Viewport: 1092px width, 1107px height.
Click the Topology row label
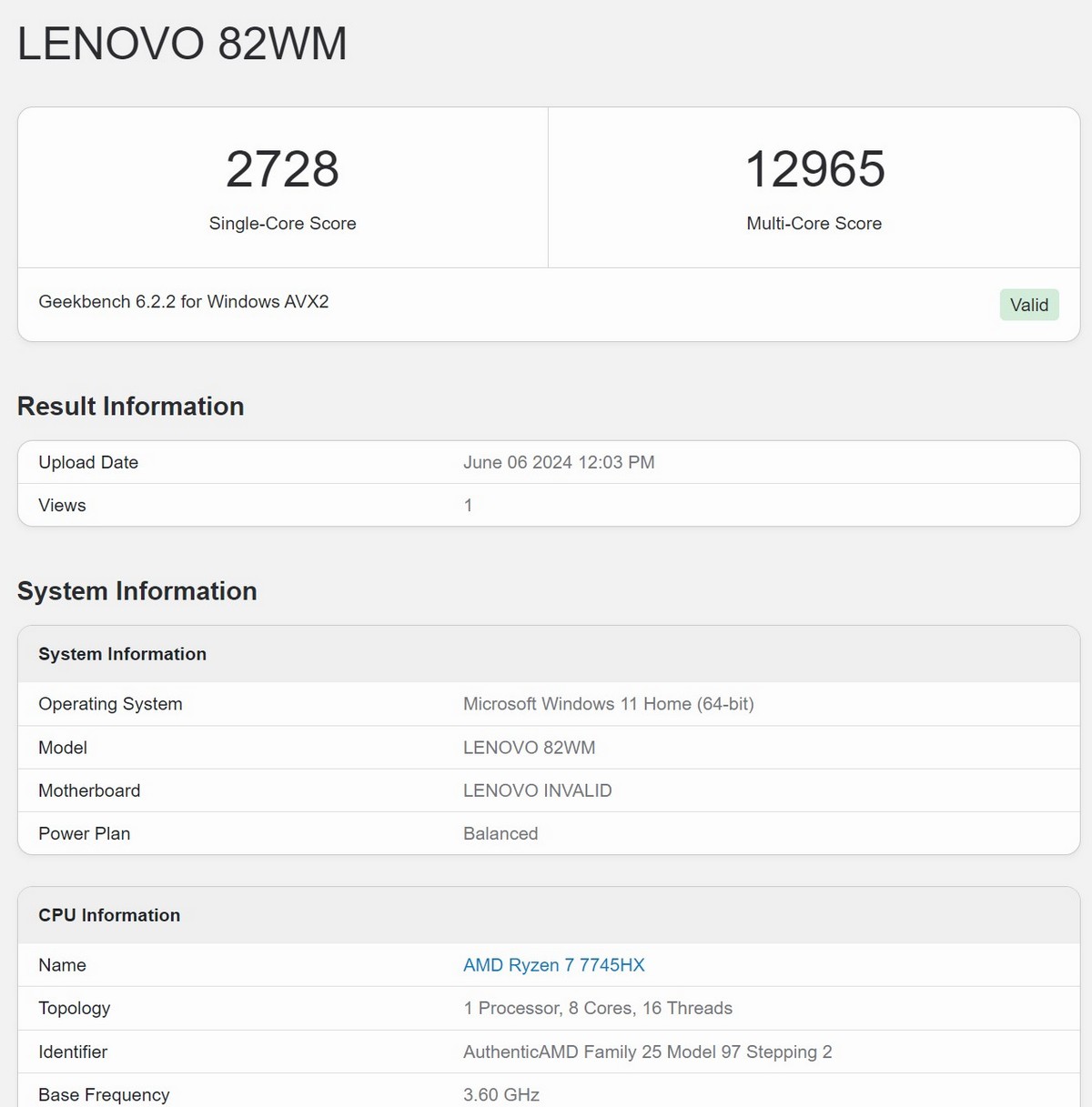[x=75, y=1009]
